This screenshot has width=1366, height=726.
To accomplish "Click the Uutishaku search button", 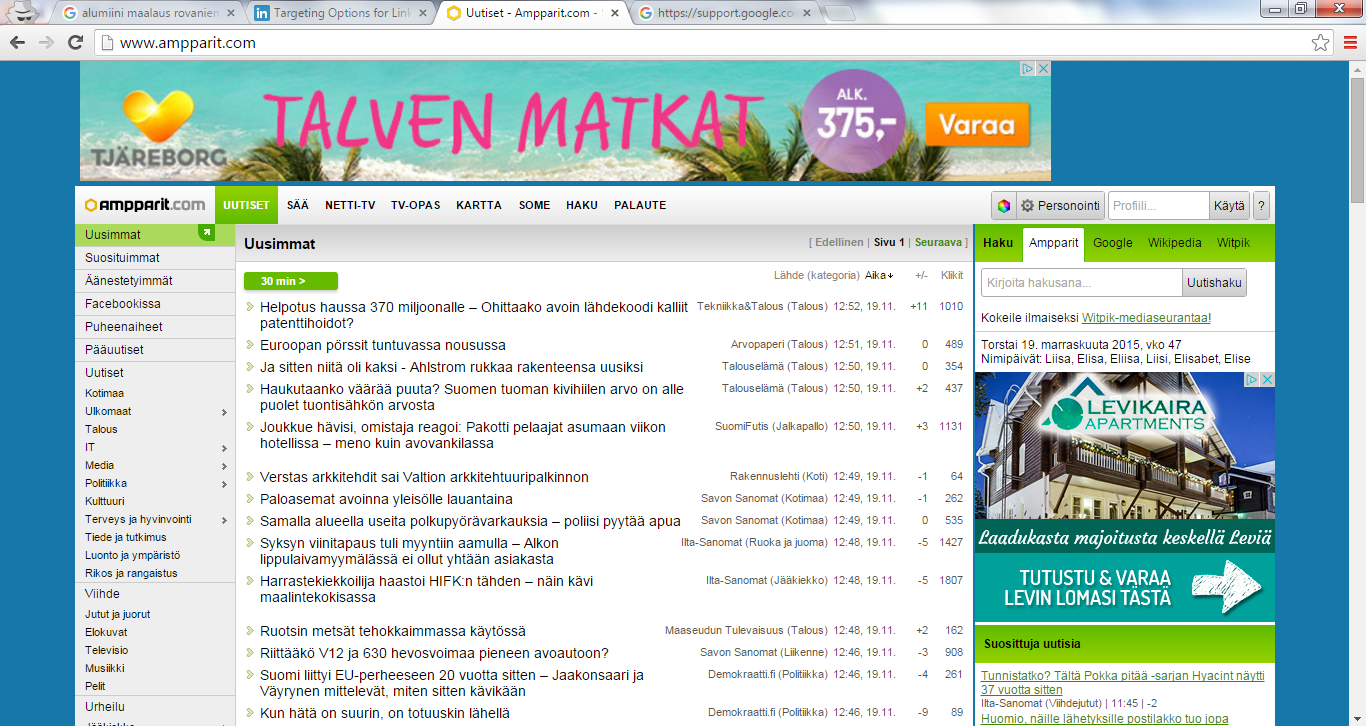I will 1214,283.
